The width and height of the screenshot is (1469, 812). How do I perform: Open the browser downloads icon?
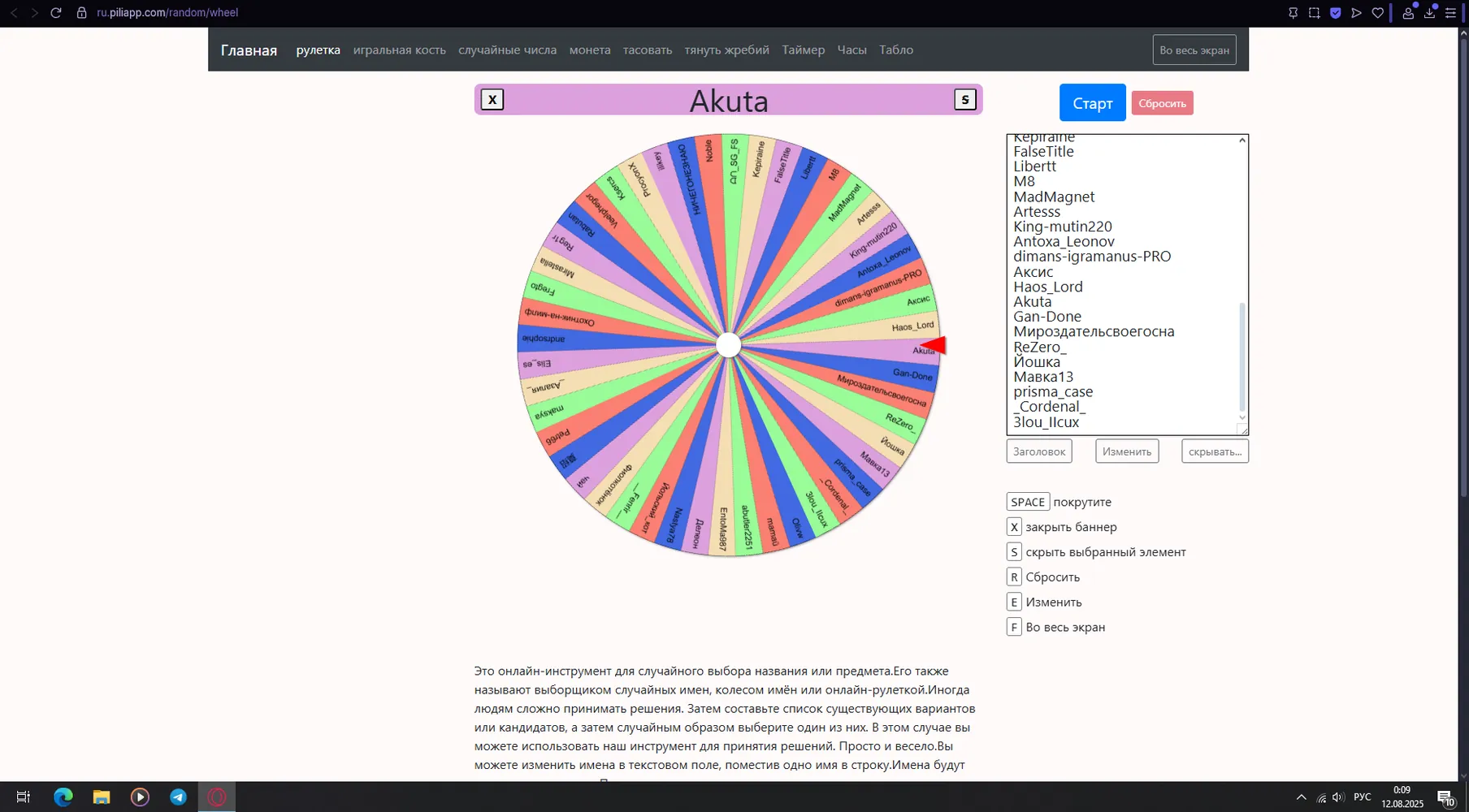pos(1429,13)
